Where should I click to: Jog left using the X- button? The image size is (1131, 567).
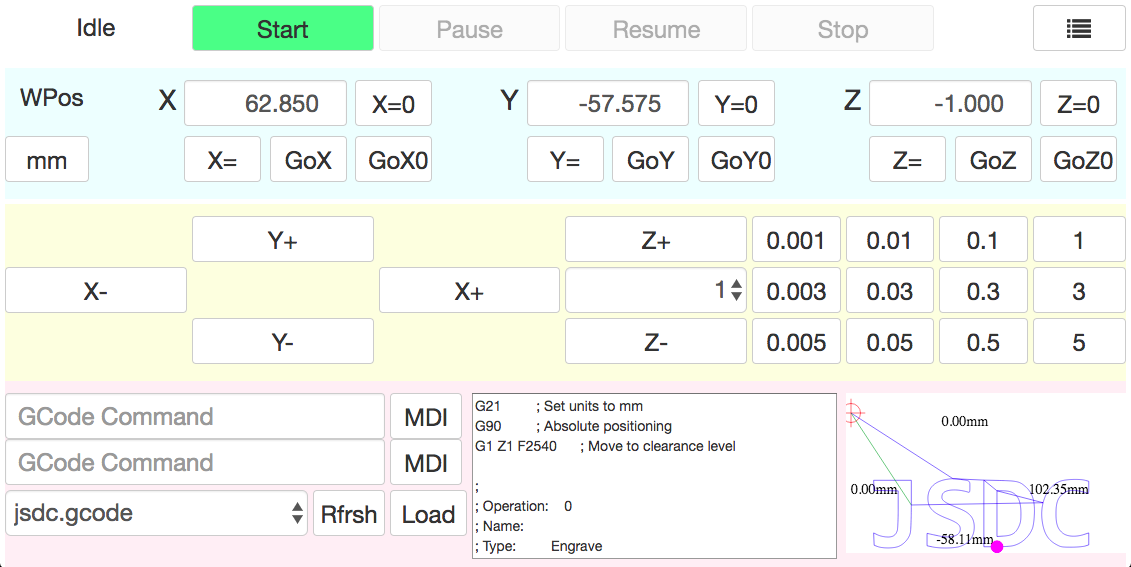click(96, 291)
